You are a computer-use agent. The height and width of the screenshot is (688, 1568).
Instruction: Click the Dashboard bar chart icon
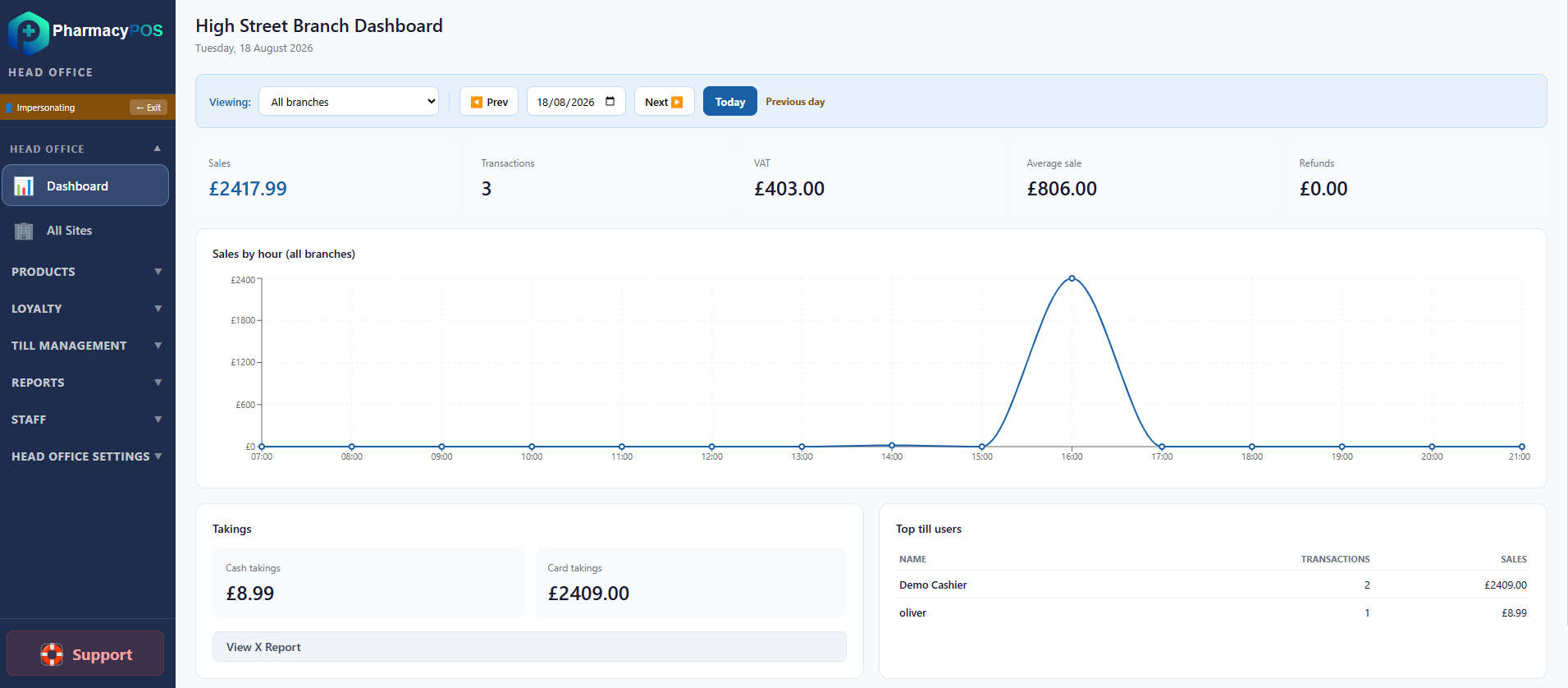pos(24,186)
